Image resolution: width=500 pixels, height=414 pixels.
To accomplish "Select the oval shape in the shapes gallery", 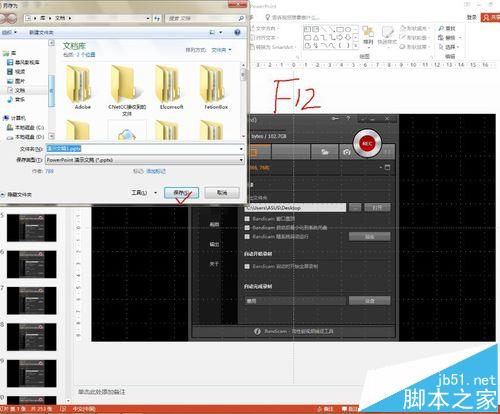I will point(348,29).
